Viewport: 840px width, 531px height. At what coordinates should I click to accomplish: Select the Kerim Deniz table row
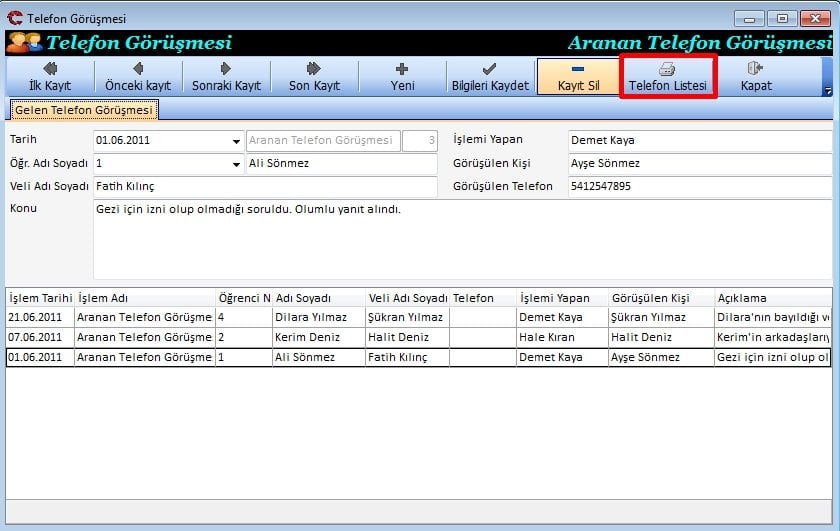308,338
